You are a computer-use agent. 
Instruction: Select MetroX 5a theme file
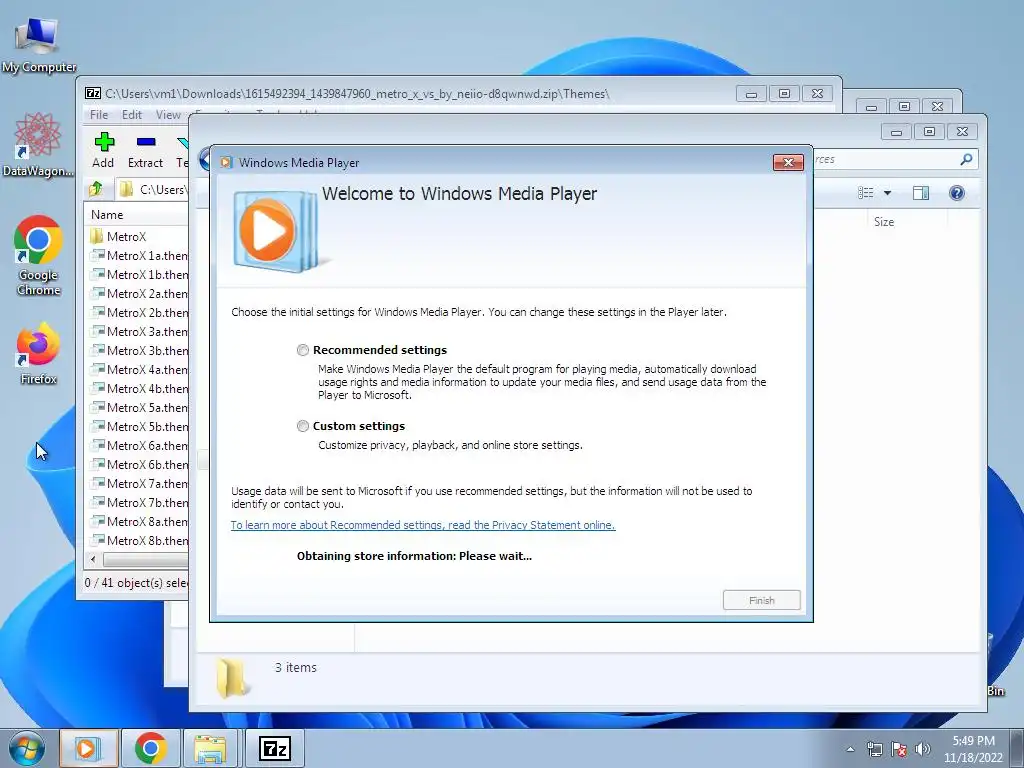pyautogui.click(x=139, y=407)
